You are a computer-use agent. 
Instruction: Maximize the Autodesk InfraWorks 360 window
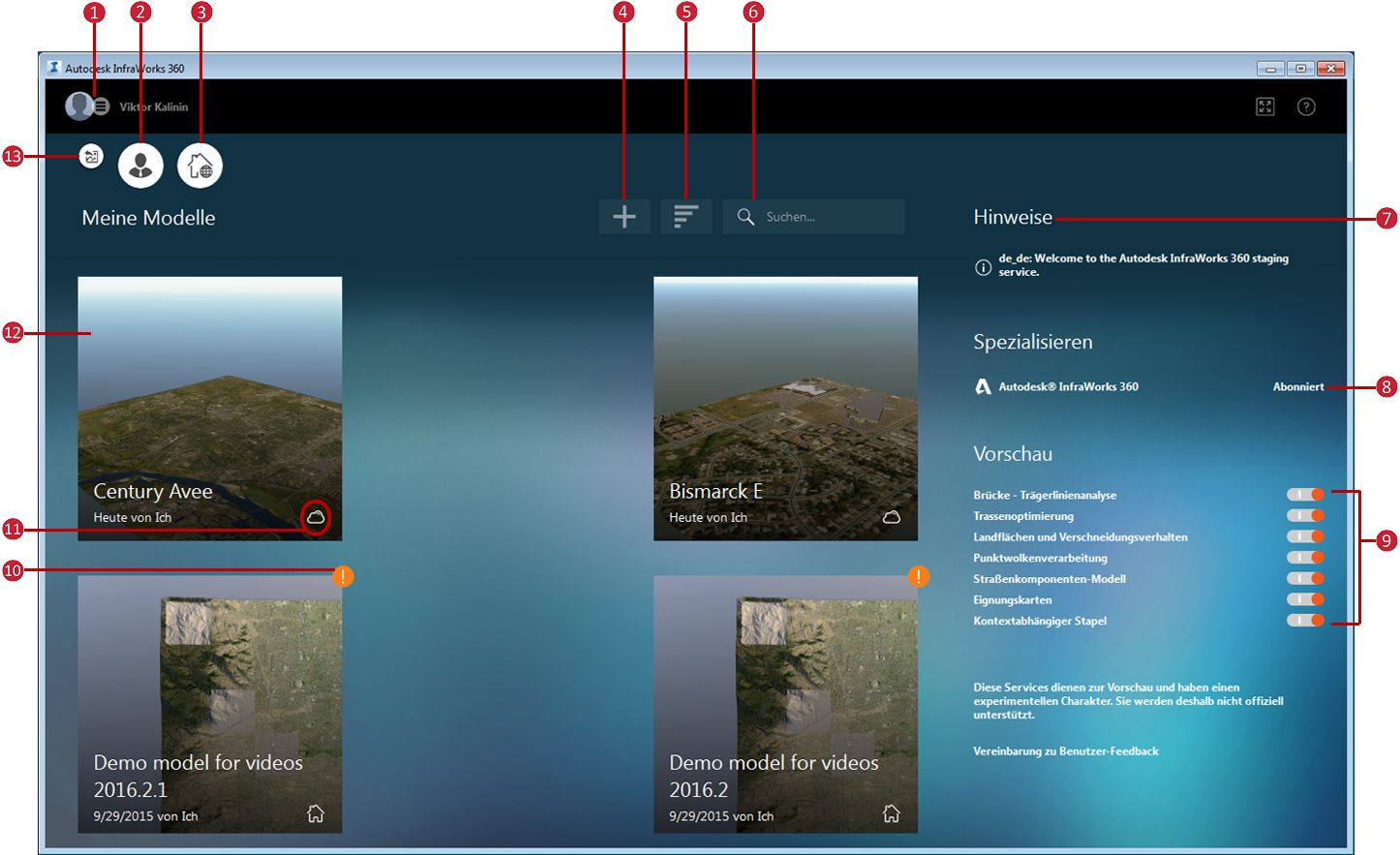tap(1301, 68)
